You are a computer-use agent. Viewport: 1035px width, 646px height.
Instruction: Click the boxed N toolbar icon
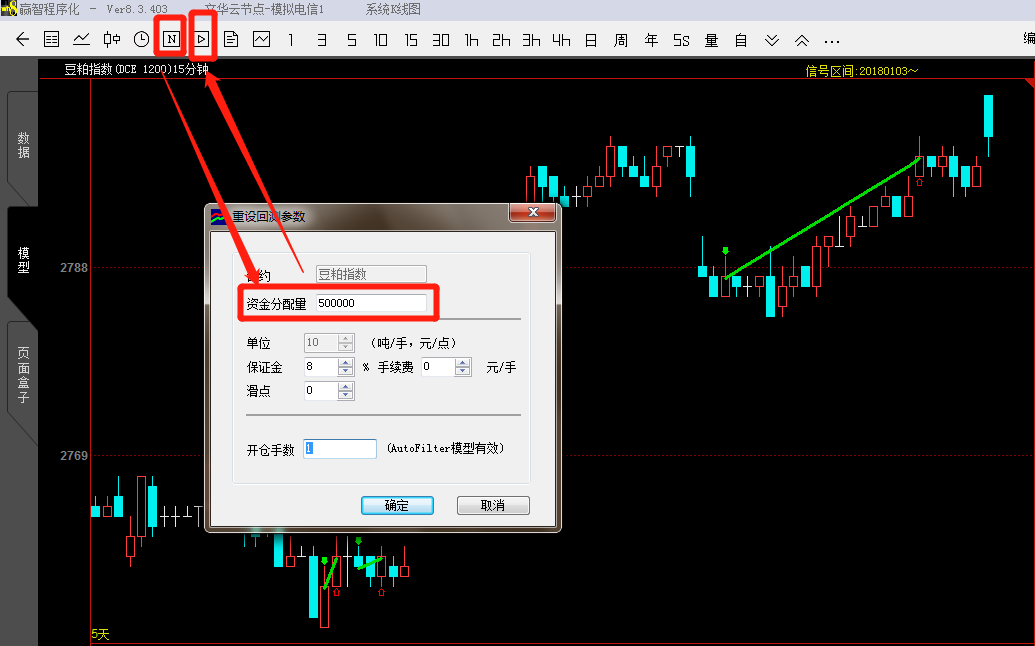click(x=172, y=40)
